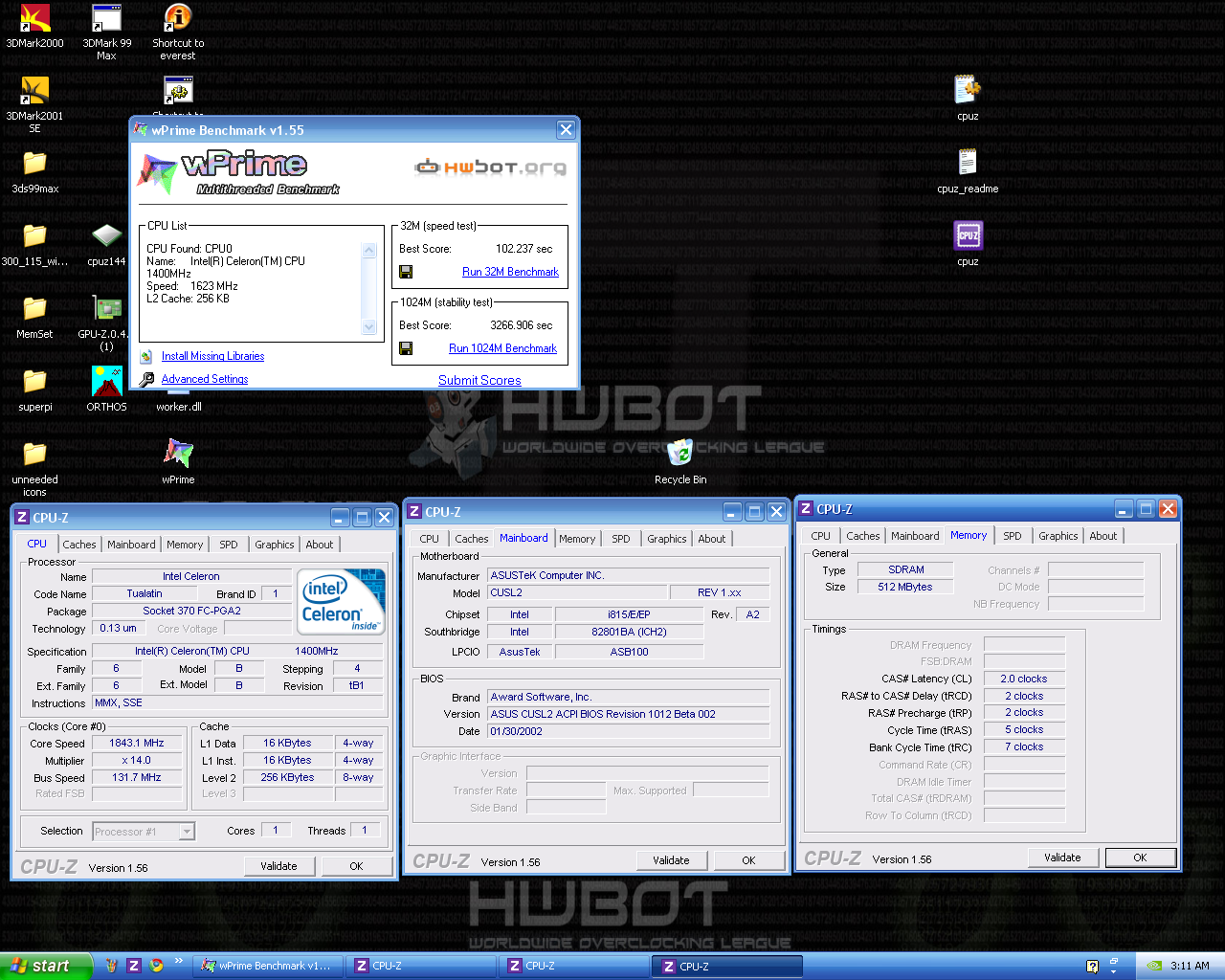
Task: Switch to wPrime Benchmark taskbar button
Action: [266, 966]
